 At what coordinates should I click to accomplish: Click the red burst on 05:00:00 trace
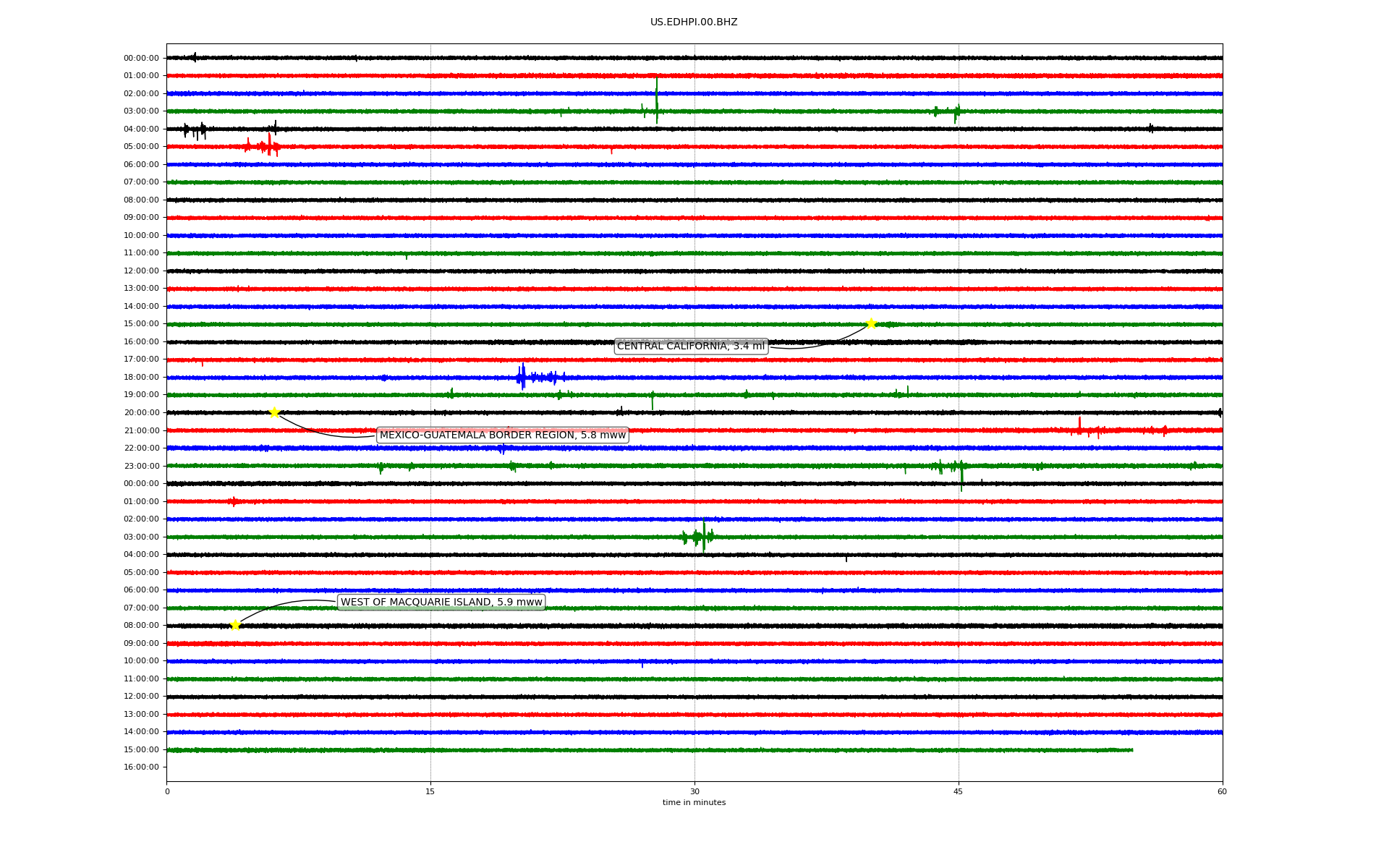pos(268,146)
